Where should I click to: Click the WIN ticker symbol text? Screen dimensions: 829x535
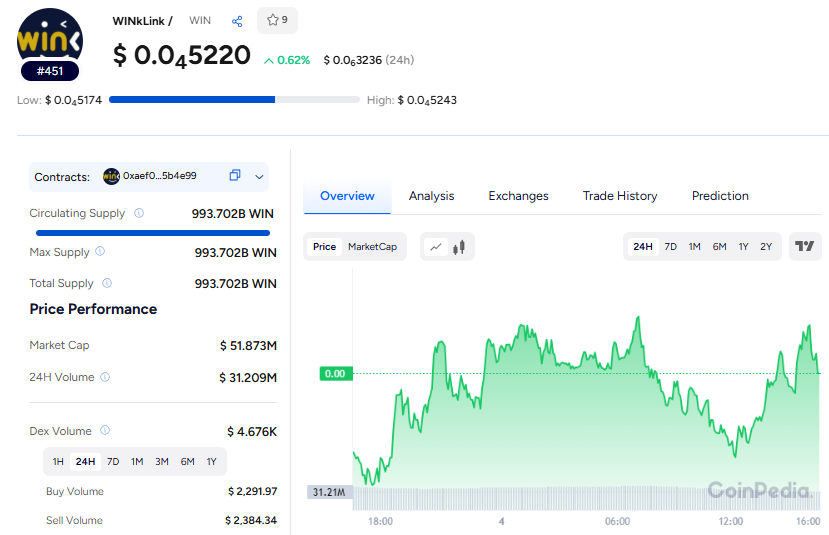(x=200, y=21)
